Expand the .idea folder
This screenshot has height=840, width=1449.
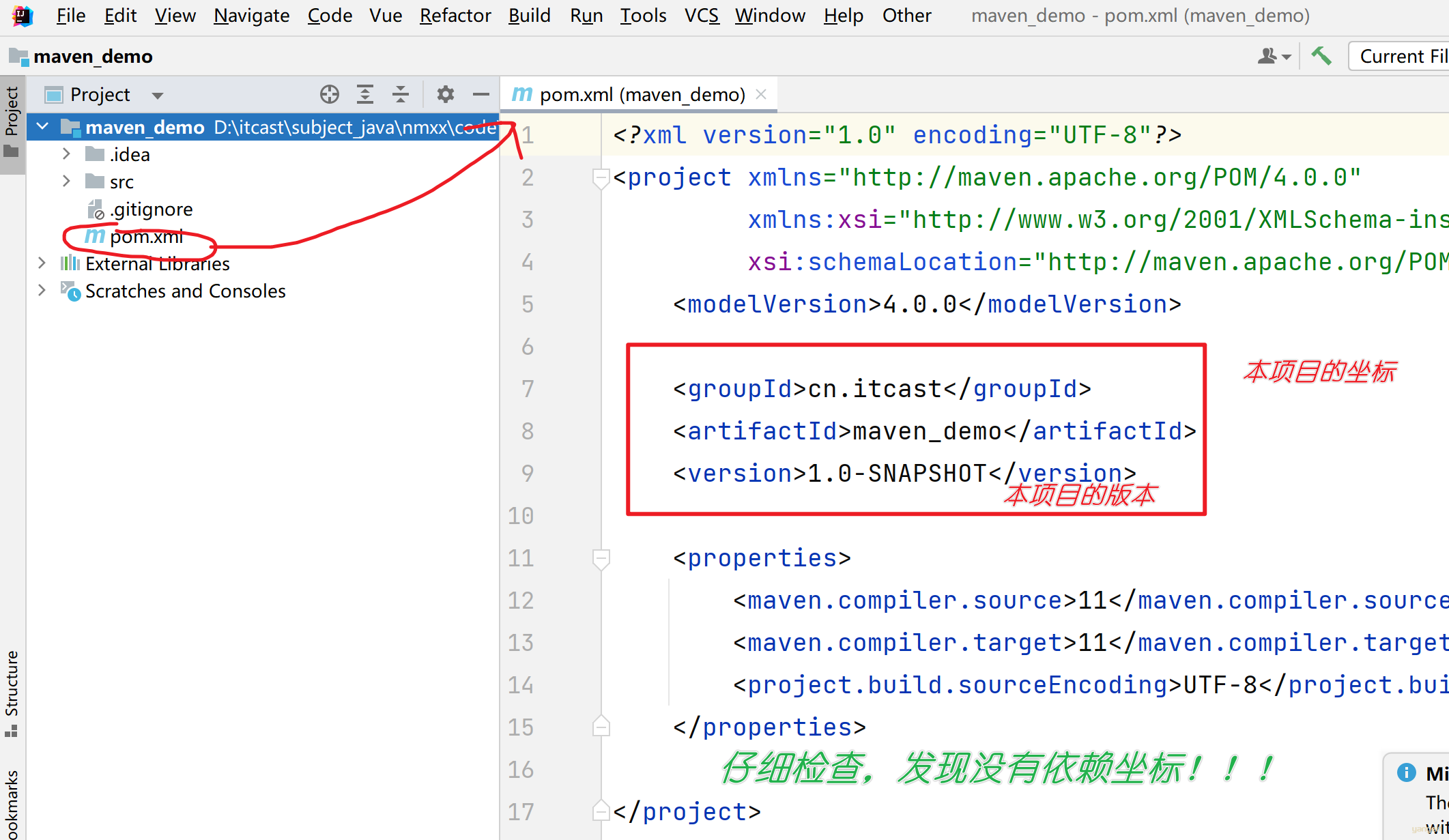coord(66,154)
